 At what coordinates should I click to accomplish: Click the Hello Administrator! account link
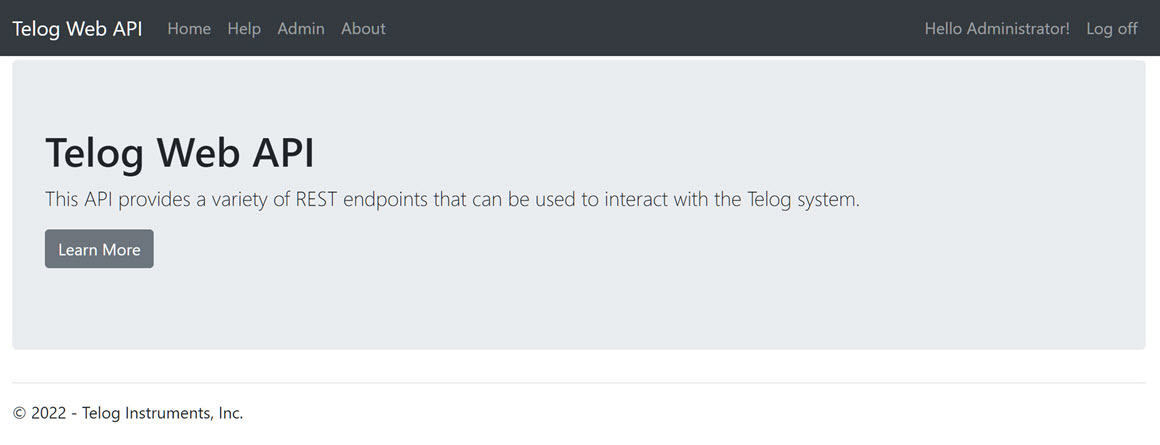[997, 29]
